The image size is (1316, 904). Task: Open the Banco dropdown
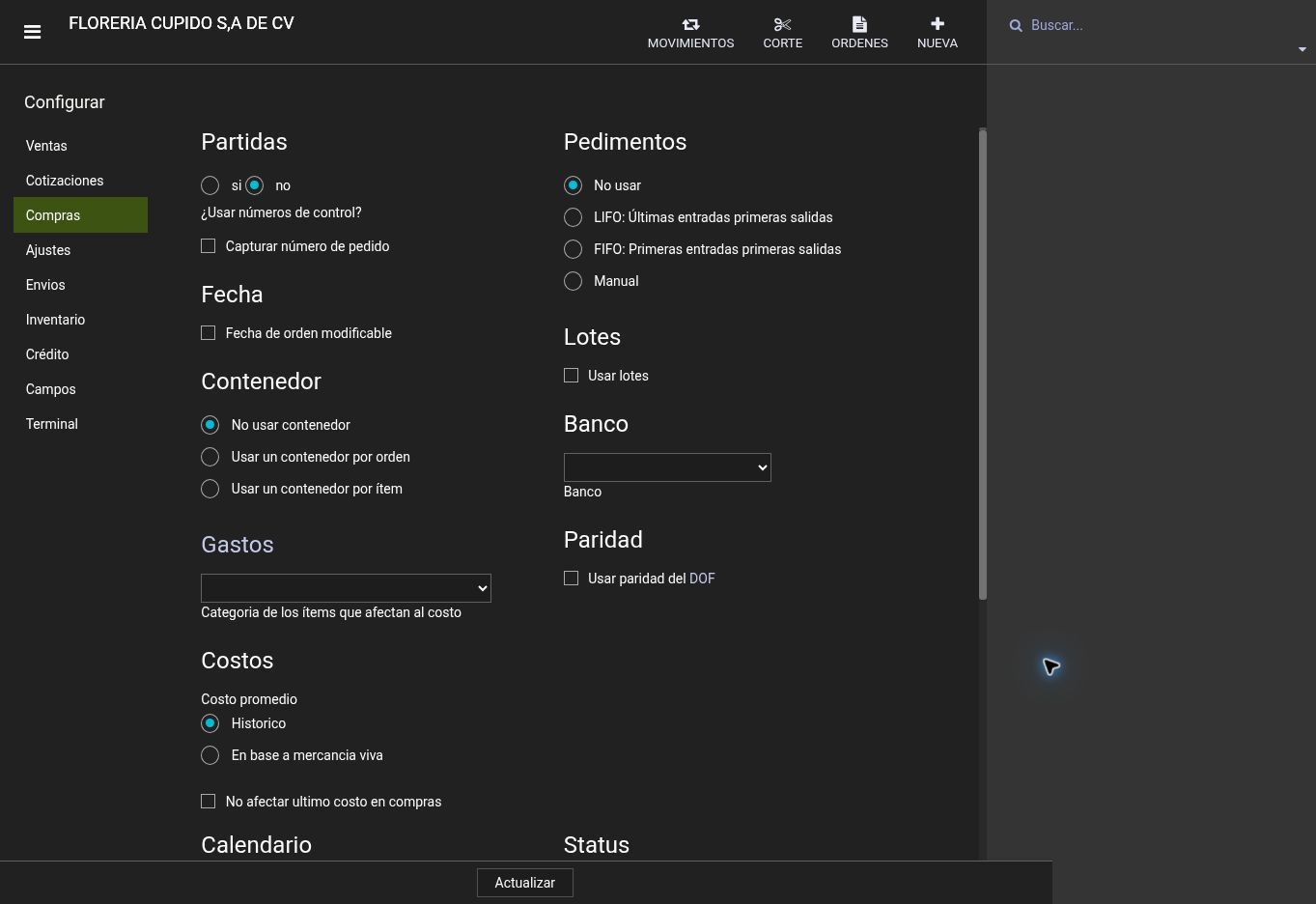point(667,467)
